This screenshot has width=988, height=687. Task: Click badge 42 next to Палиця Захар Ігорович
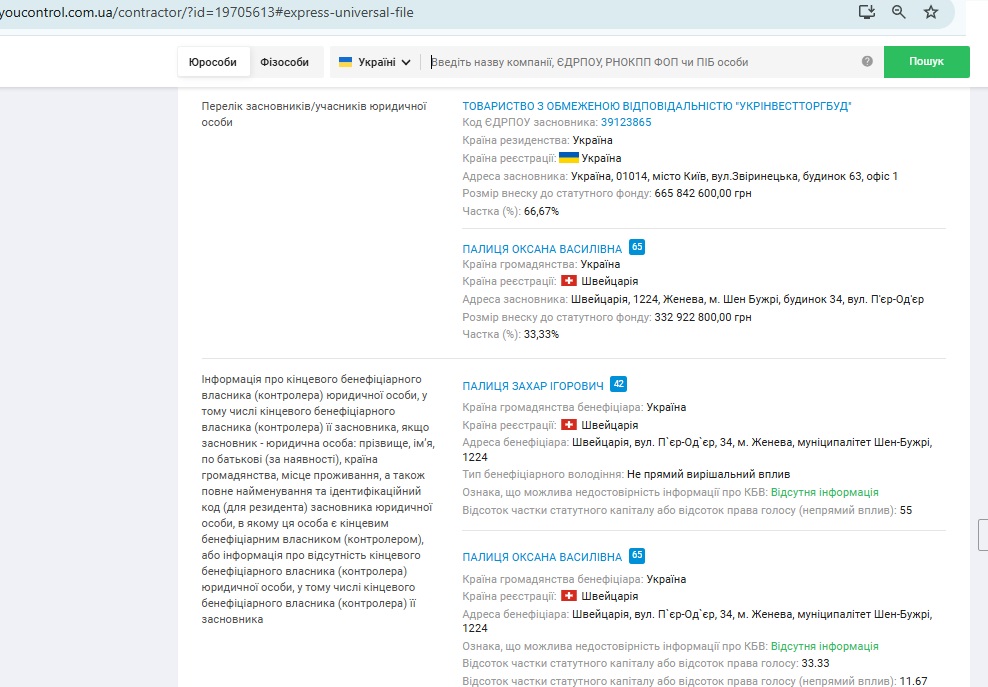pyautogui.click(x=618, y=385)
